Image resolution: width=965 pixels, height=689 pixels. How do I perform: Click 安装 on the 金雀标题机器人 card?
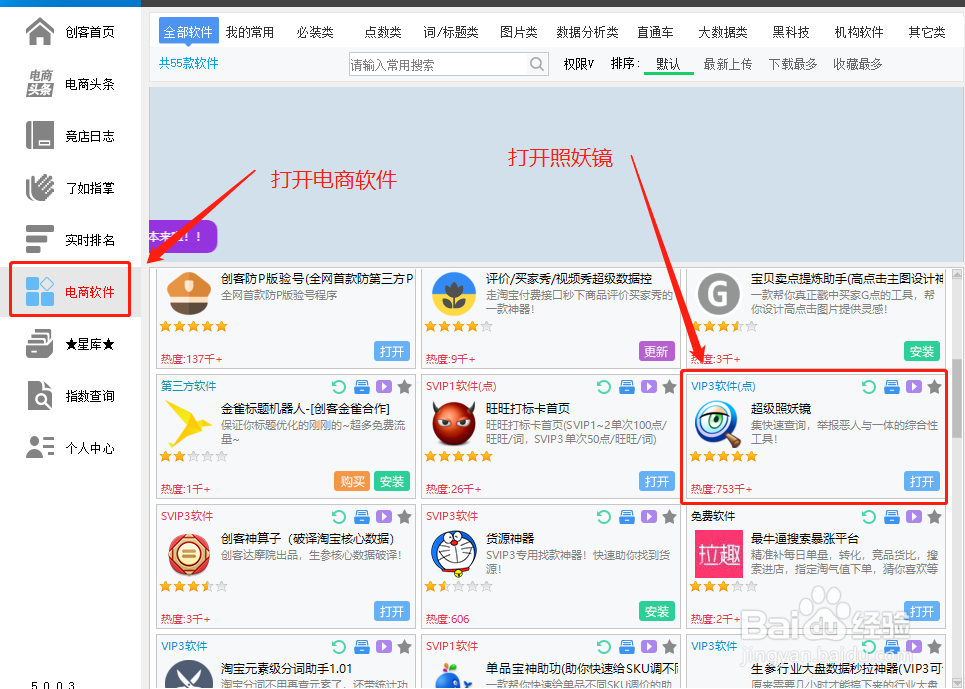click(392, 481)
